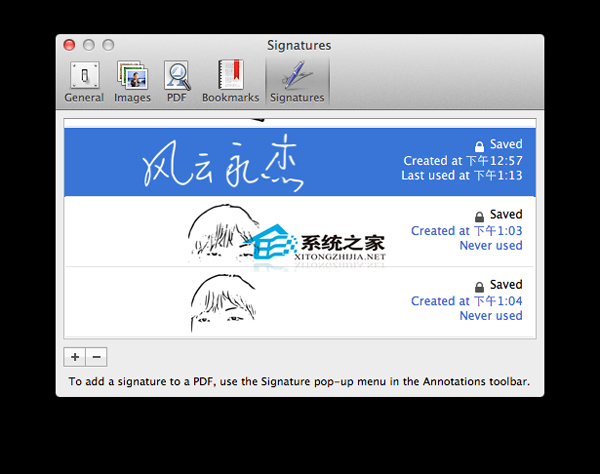This screenshot has height=474, width=600.
Task: Click "Never used" under the 下午1:03 signature
Action: pos(490,246)
